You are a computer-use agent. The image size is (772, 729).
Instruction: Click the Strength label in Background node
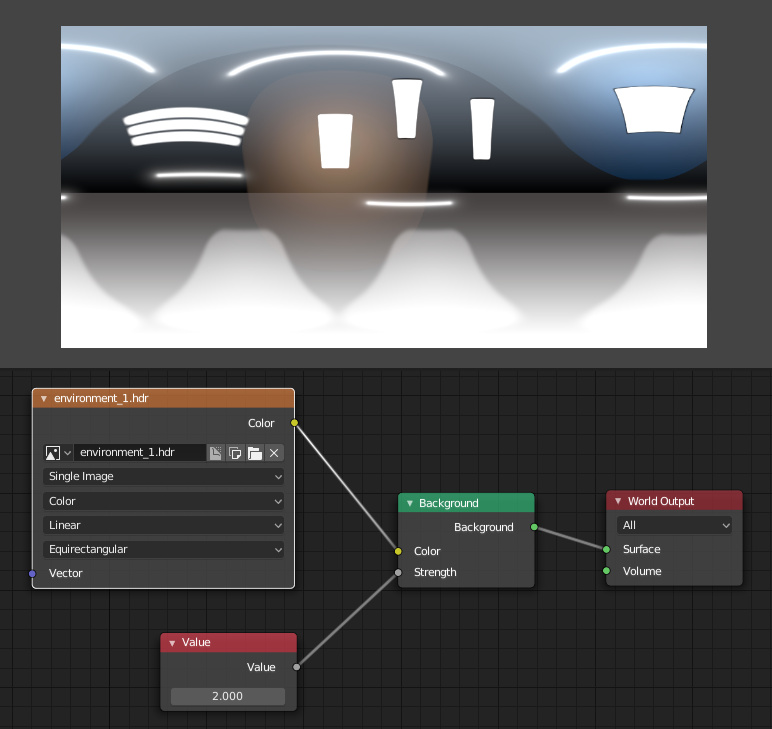(435, 572)
